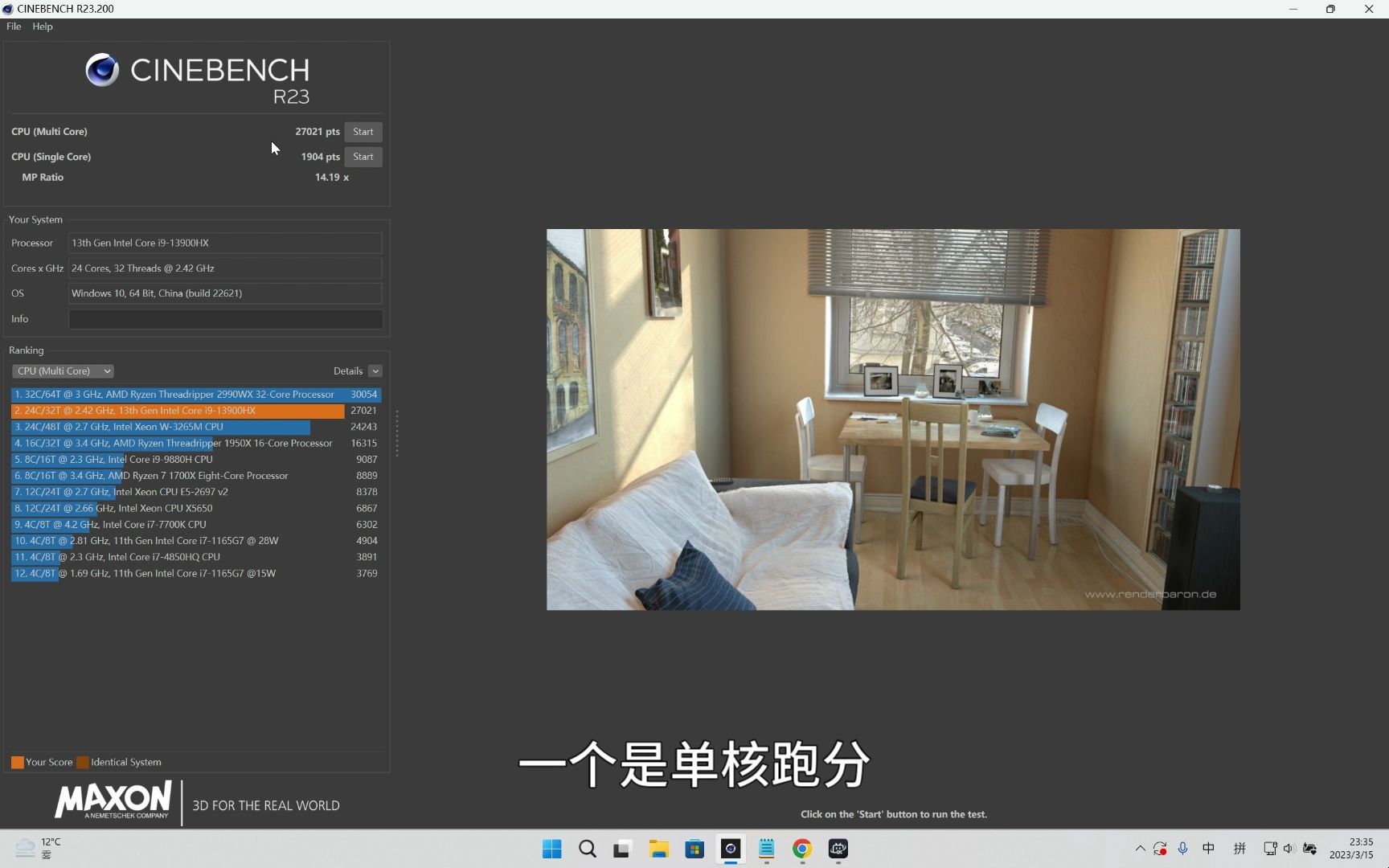Click the empty Info input field

pyautogui.click(x=225, y=319)
